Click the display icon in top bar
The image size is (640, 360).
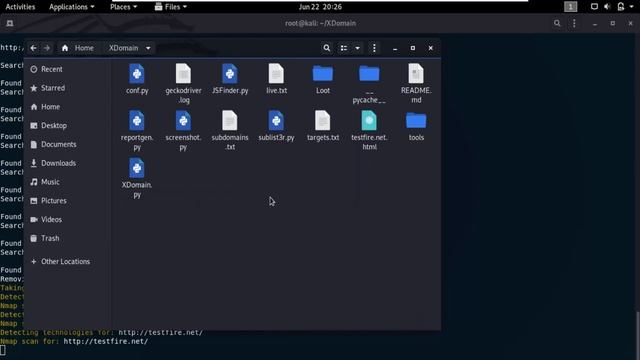click(x=594, y=7)
